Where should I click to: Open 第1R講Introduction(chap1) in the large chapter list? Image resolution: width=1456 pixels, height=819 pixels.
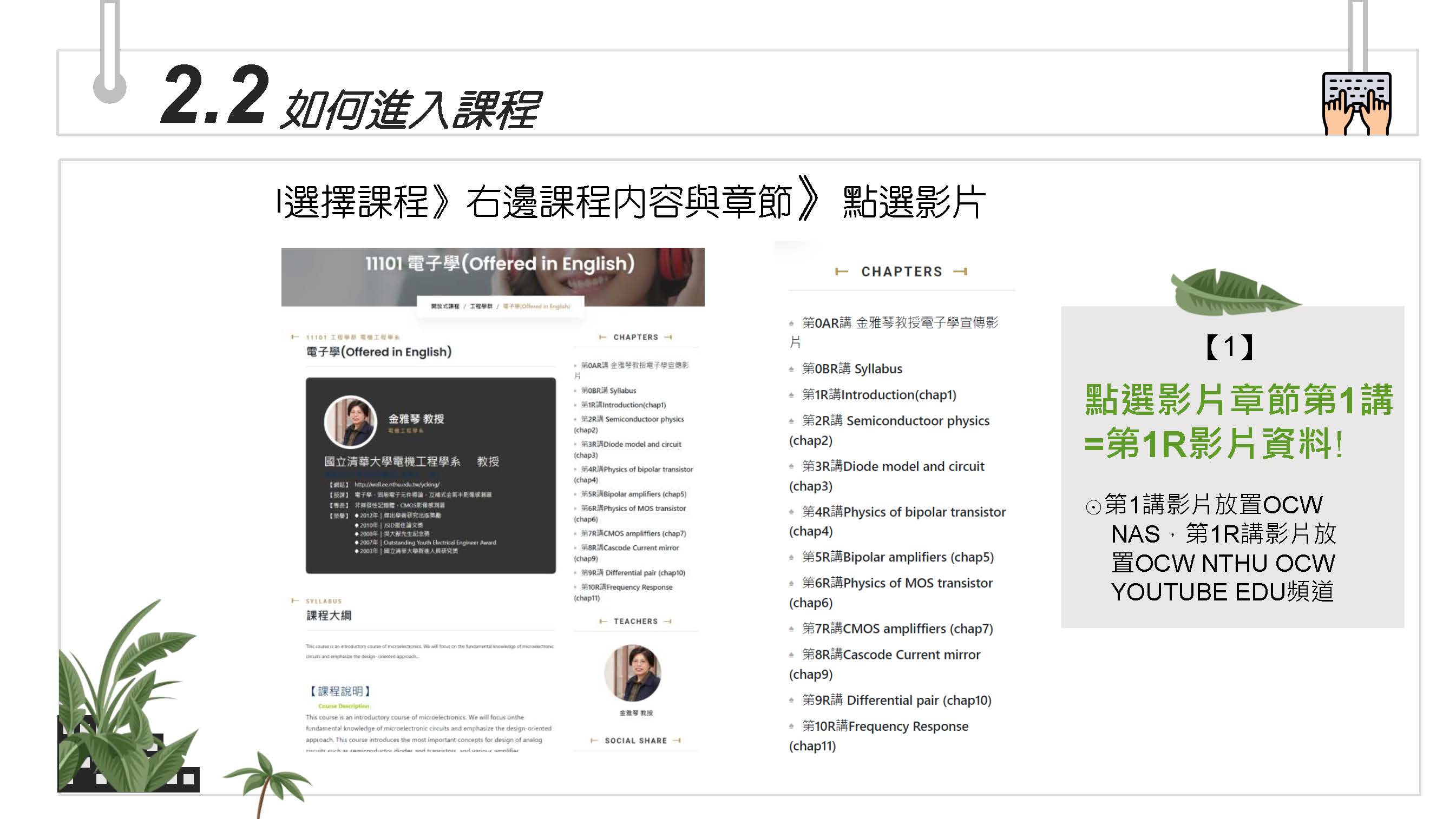(x=879, y=395)
